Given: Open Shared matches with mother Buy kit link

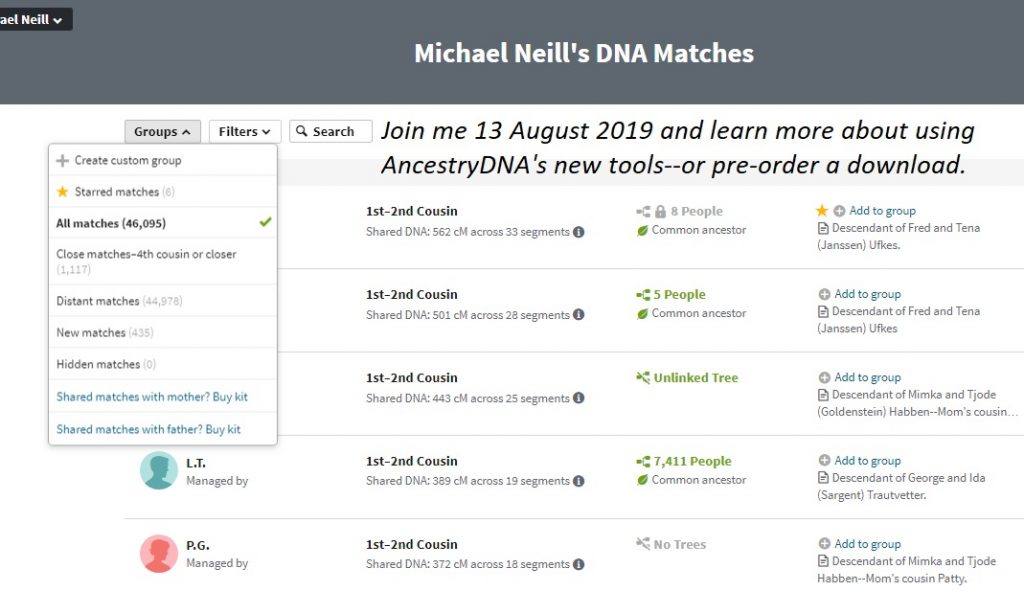Looking at the screenshot, I should [152, 397].
